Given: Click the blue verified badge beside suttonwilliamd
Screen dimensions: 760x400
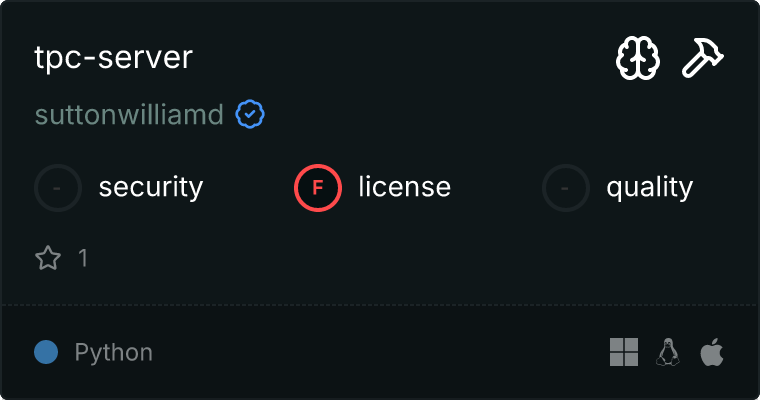Looking at the screenshot, I should coord(249,115).
